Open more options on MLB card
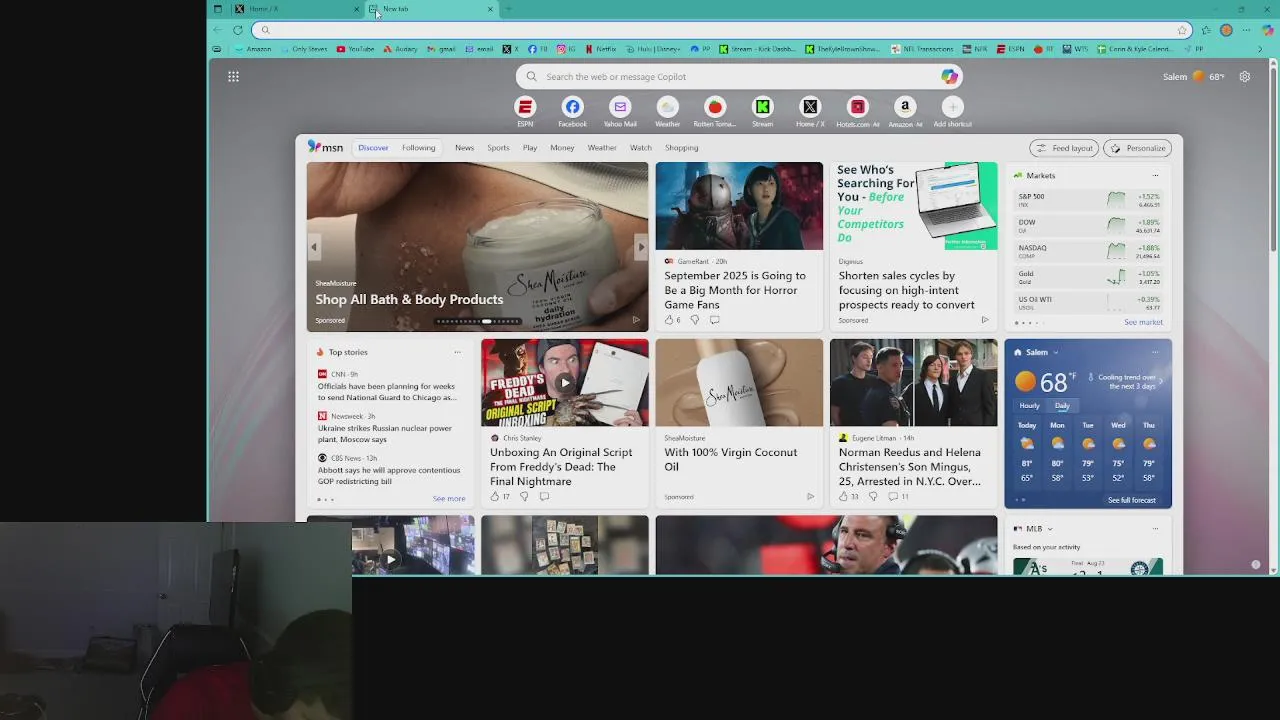Screen dimensions: 1280x720 point(1155,528)
